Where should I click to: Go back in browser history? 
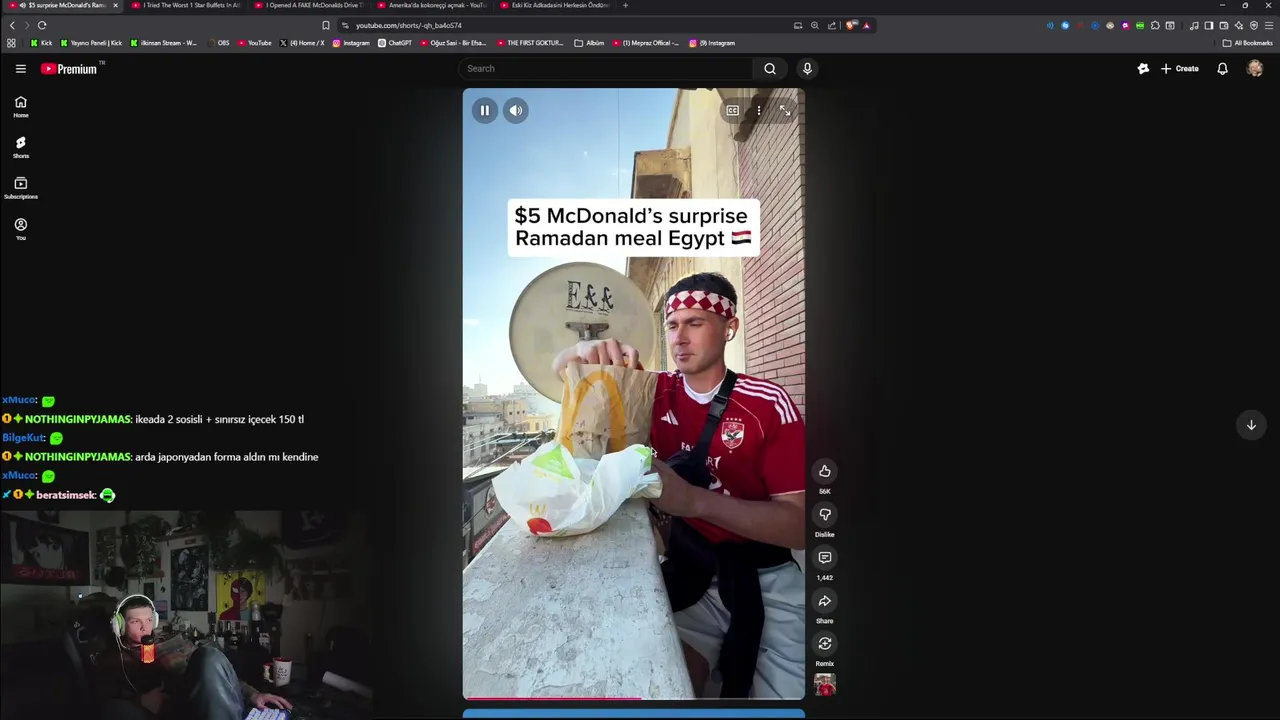pos(12,25)
